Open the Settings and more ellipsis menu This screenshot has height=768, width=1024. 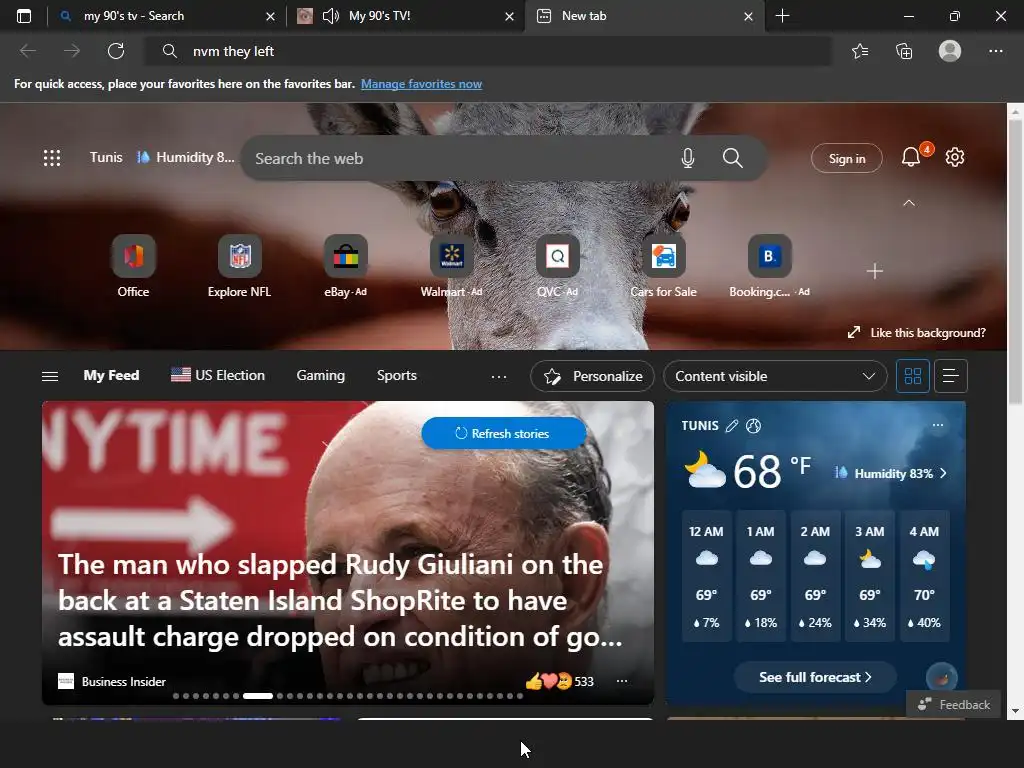click(x=995, y=51)
